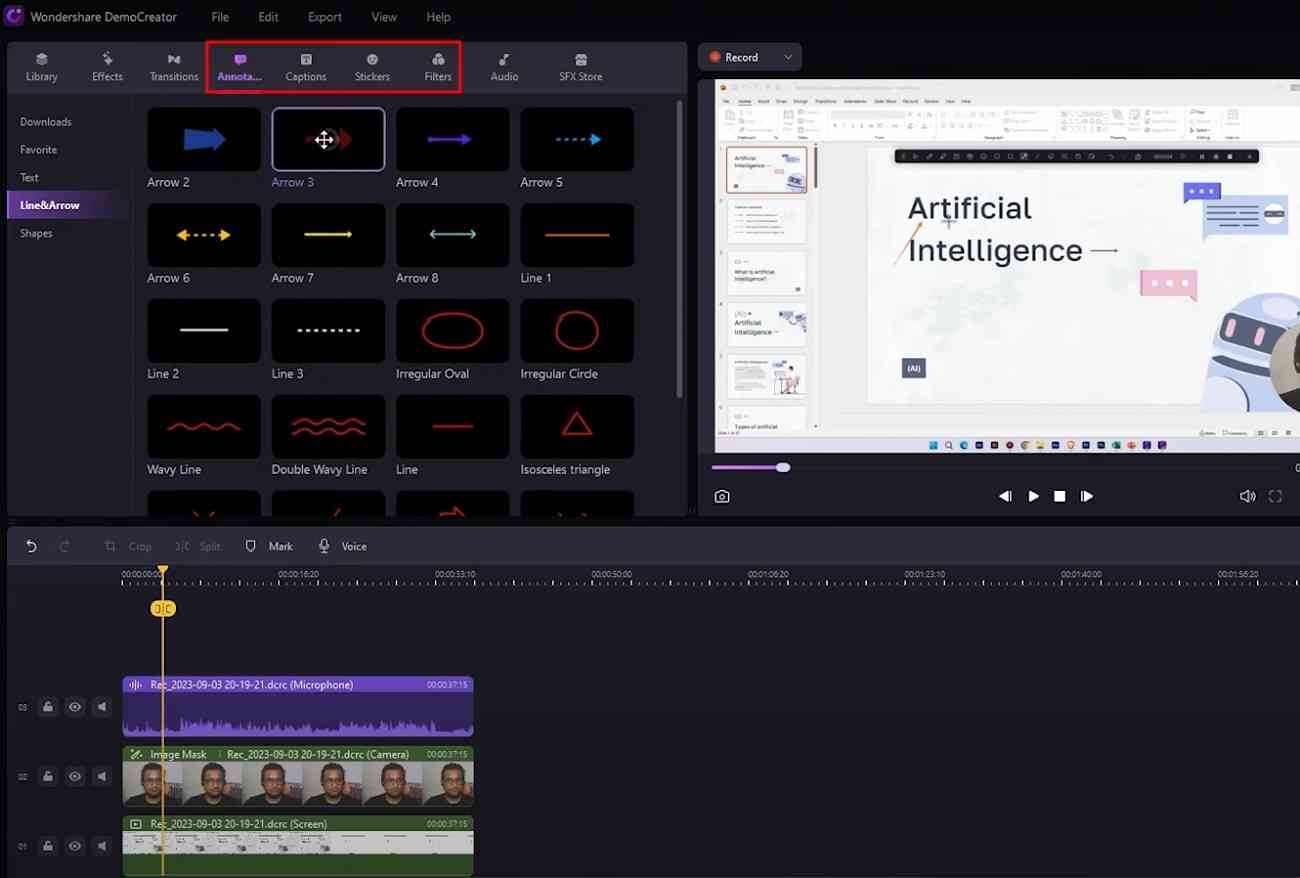Select the Irregular Circle annotation
The height and width of the screenshot is (878, 1300).
click(x=577, y=330)
